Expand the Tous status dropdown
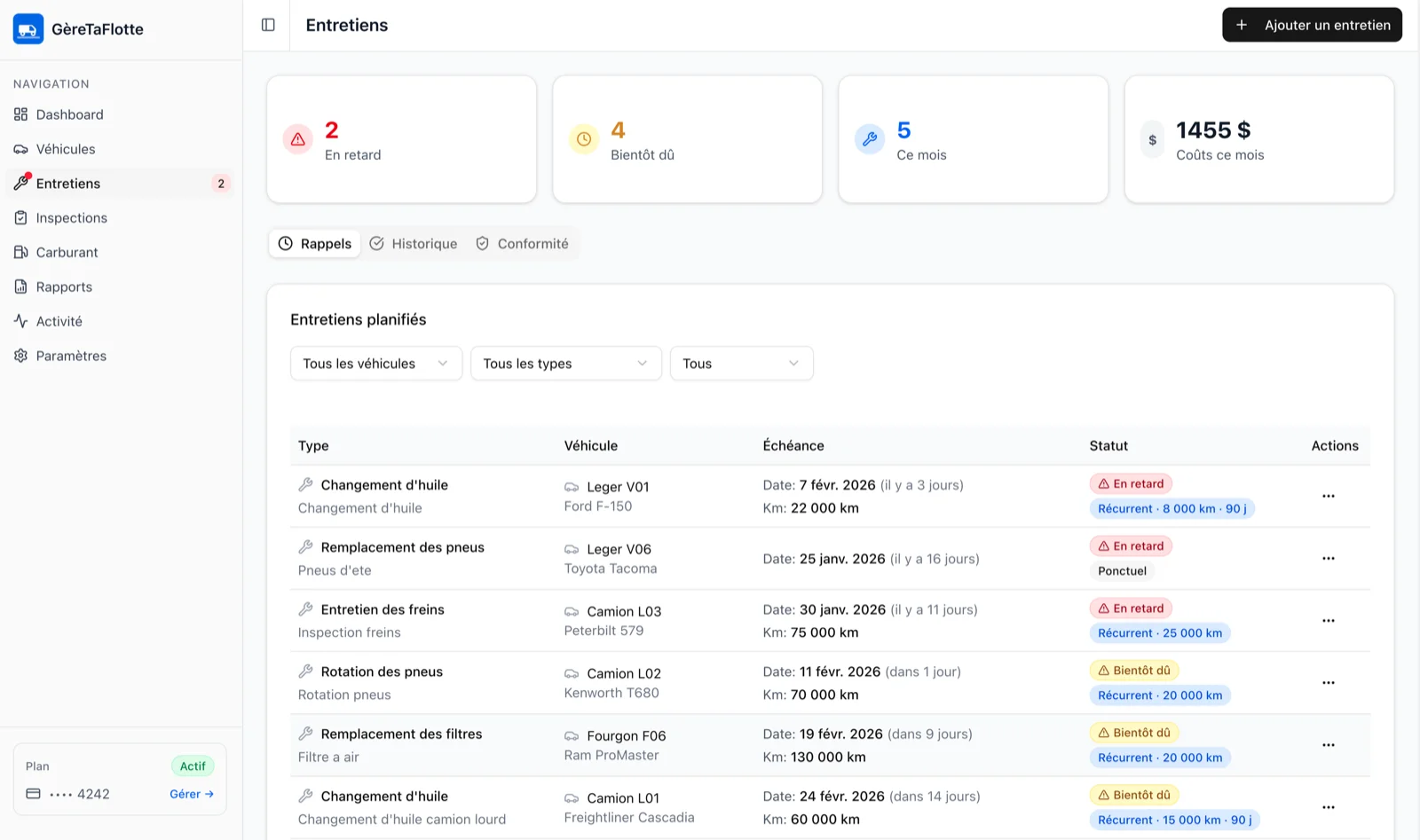The width and height of the screenshot is (1420, 840). click(x=741, y=364)
